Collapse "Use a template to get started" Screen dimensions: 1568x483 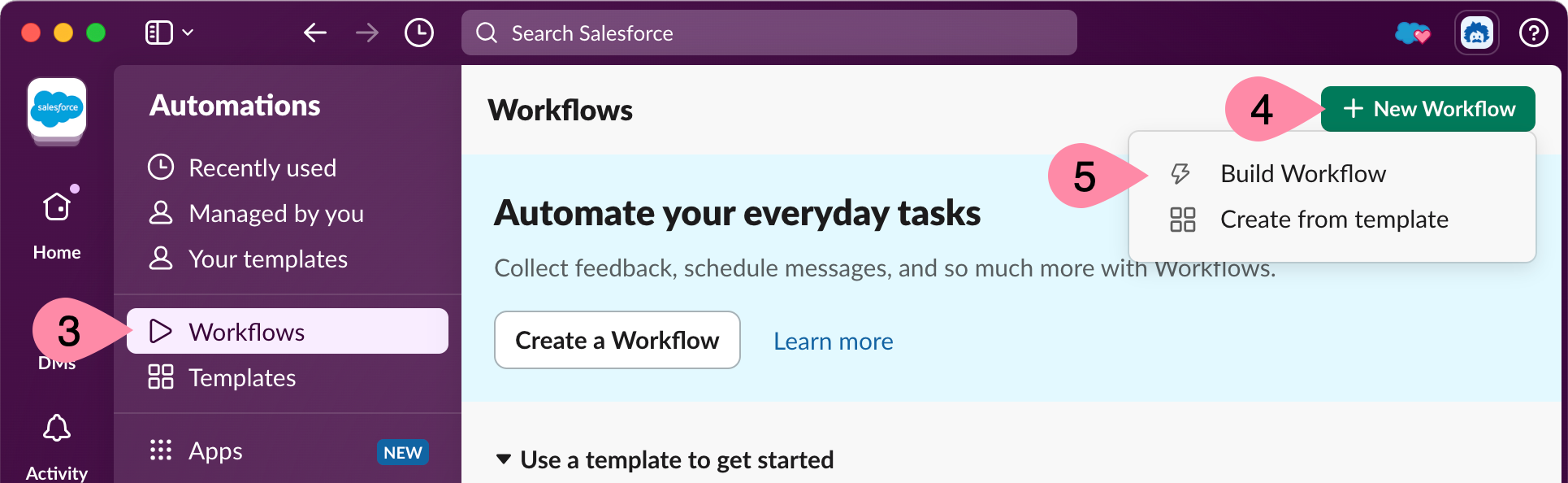[504, 459]
